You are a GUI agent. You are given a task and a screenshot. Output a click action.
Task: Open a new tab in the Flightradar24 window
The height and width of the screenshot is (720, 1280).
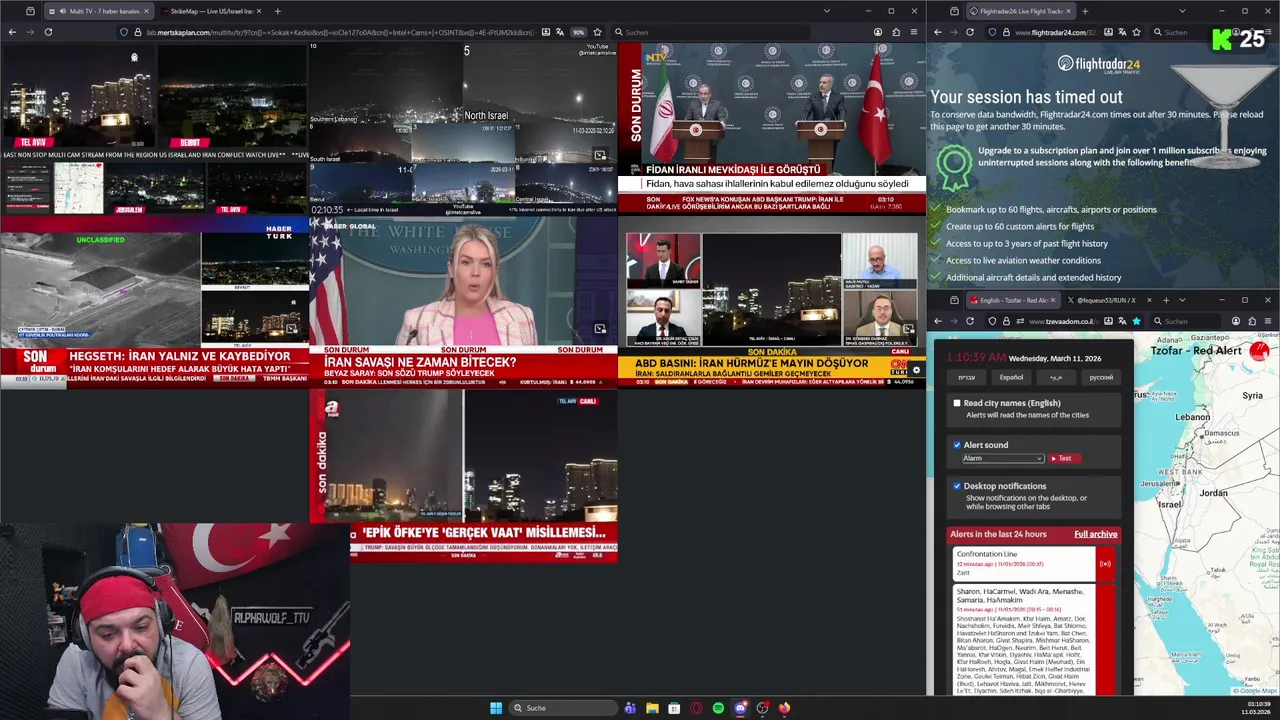point(1085,11)
